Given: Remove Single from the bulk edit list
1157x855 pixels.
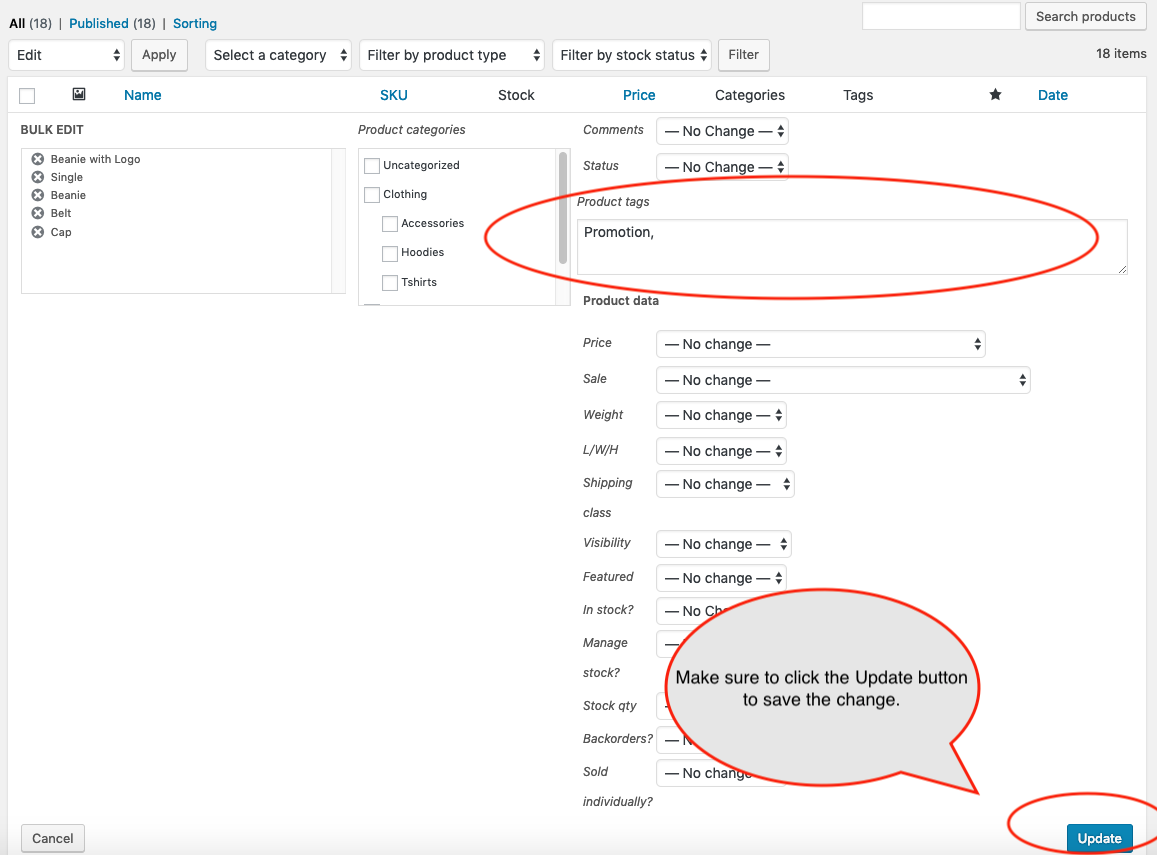Looking at the screenshot, I should point(37,177).
